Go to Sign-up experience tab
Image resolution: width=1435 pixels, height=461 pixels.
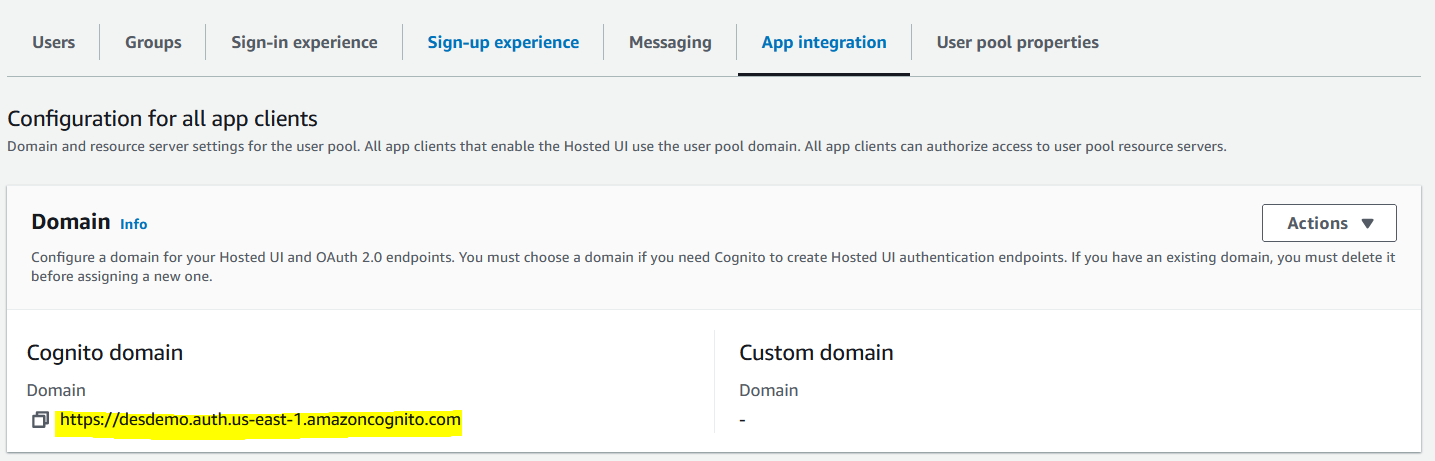[503, 42]
